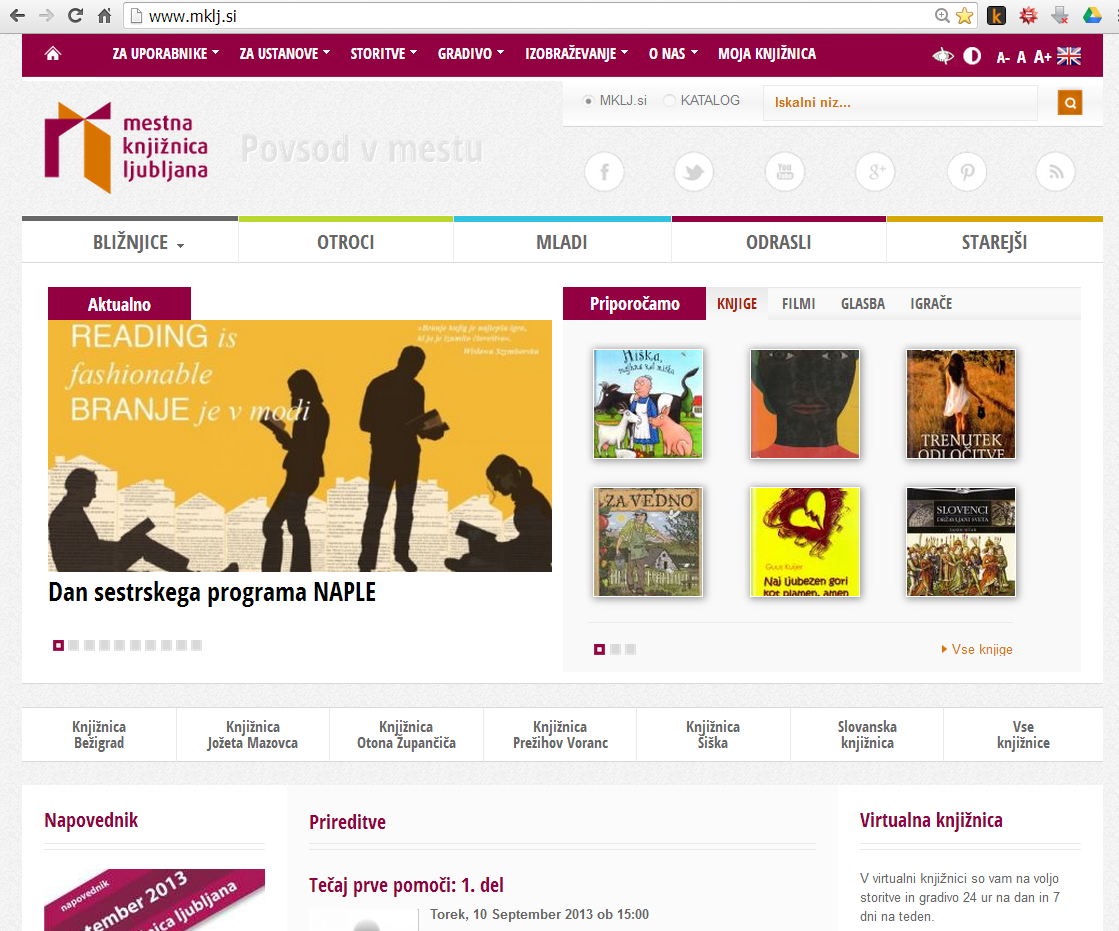Expand the IZOBRAŽEVANJE menu
Screen dimensions: 1119x931
577,54
